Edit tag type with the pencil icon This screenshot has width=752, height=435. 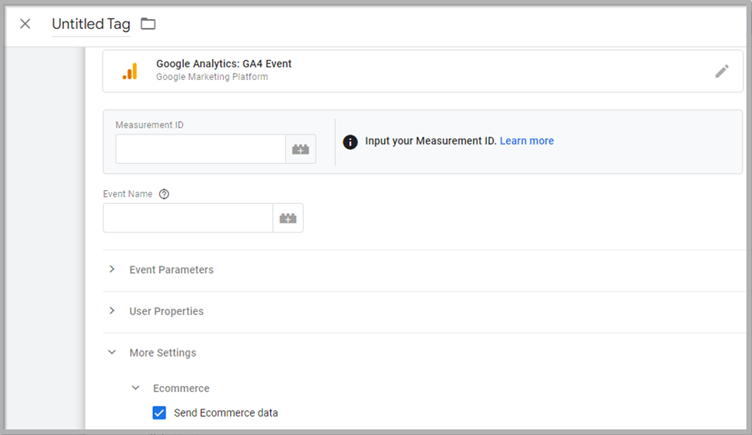722,71
